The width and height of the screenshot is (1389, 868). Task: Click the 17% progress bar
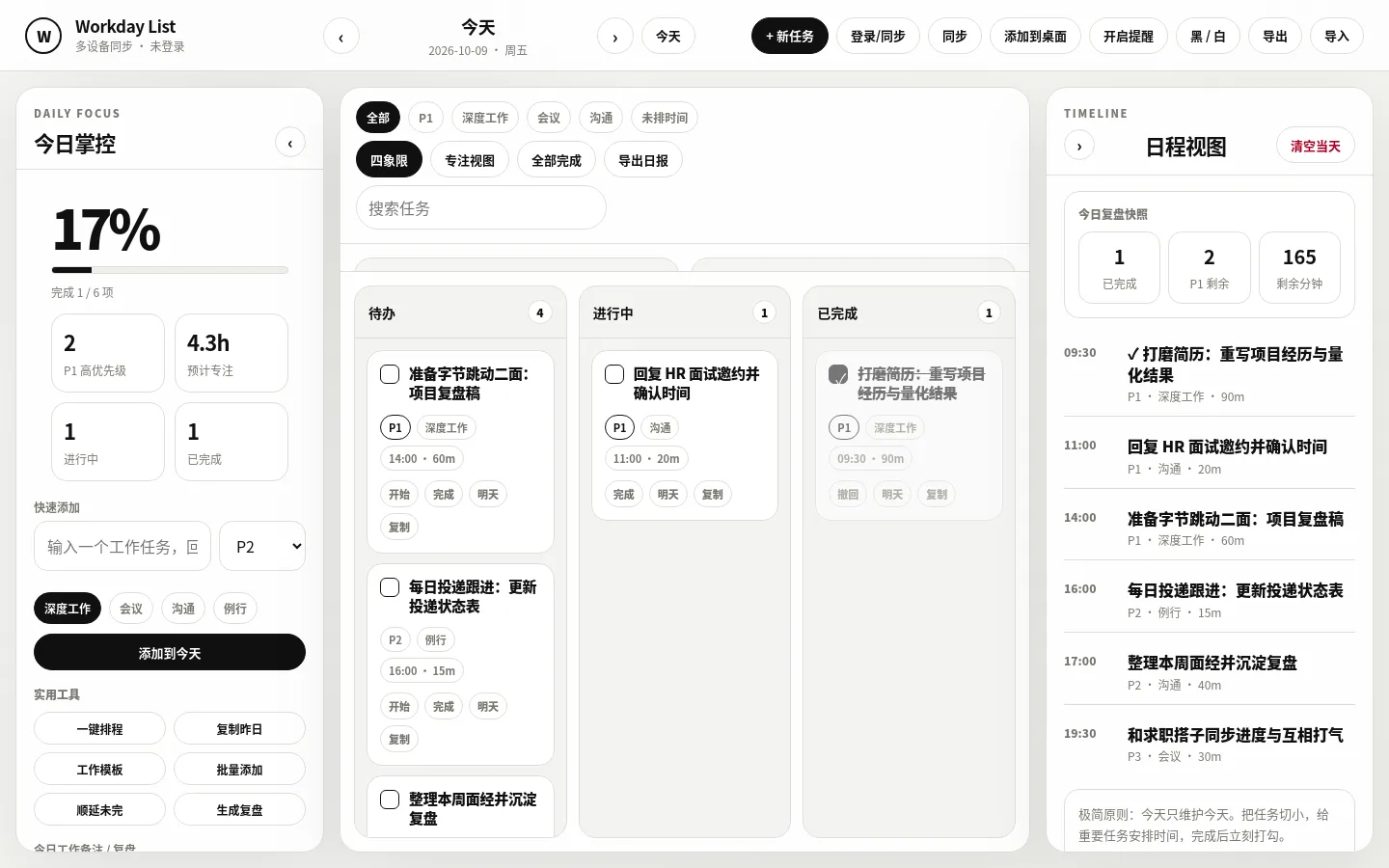[170, 270]
